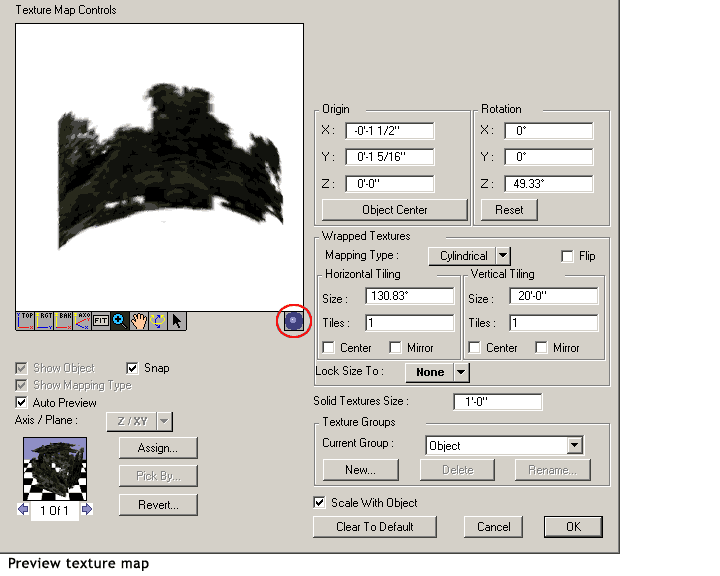Screen dimensions: 720x576
Task: Click the FIT view icon
Action: pos(101,321)
